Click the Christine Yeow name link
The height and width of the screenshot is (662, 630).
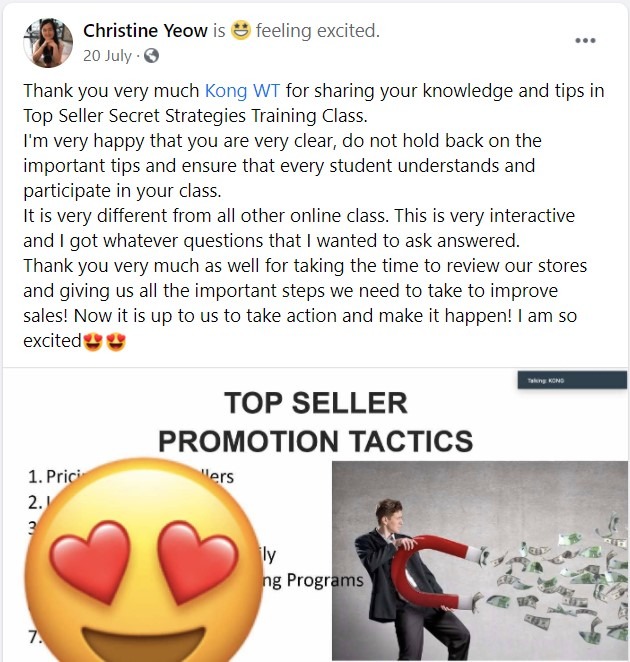145,31
